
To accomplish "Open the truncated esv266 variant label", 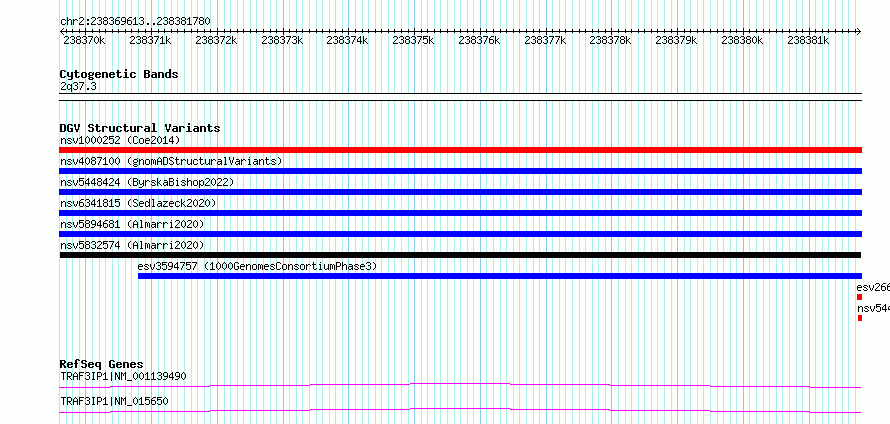I will point(873,287).
